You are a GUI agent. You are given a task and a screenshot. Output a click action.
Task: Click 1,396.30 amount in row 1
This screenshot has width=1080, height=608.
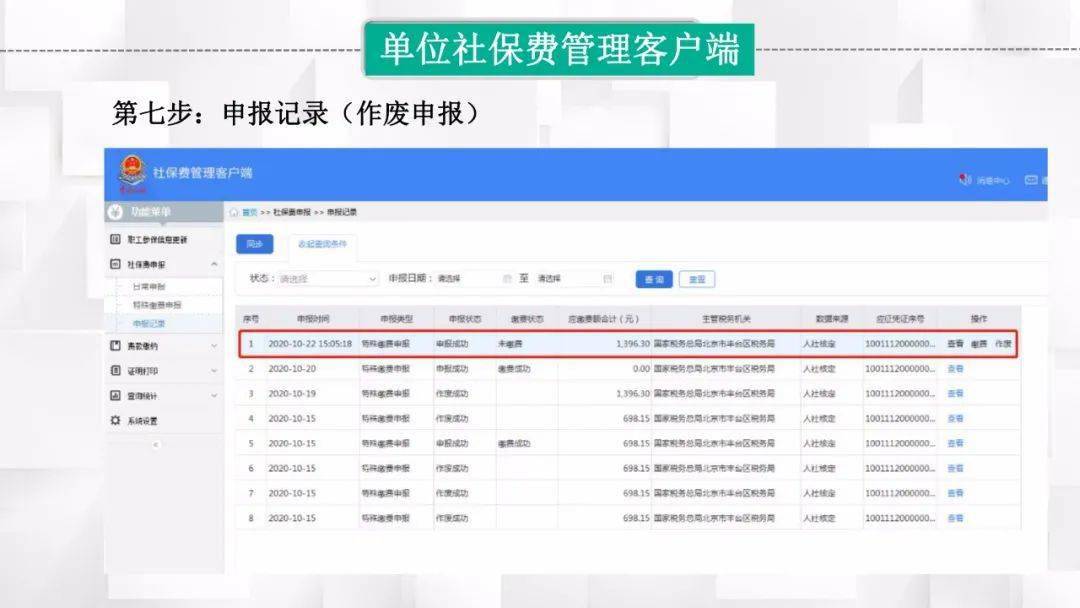pos(632,344)
